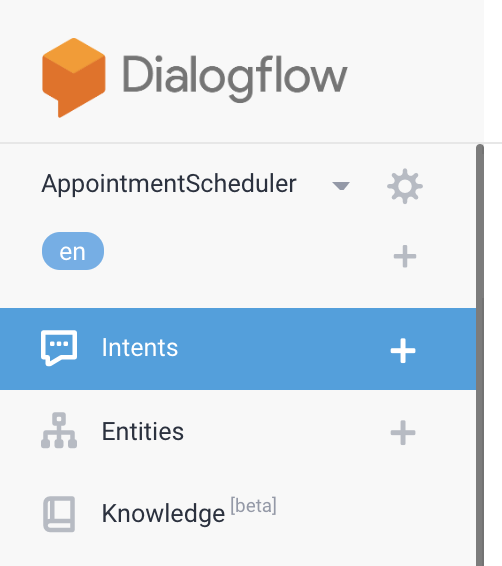Add a language with the plus icon
Viewport: 502px width, 566px height.
[405, 256]
